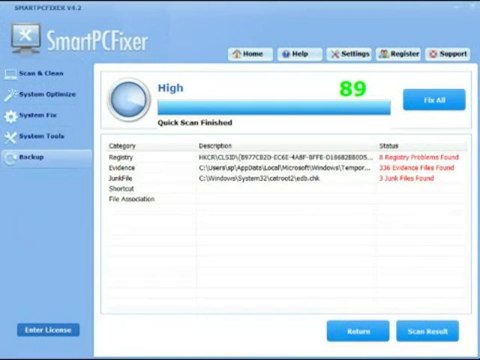Click the Fix All button

[x=434, y=100]
